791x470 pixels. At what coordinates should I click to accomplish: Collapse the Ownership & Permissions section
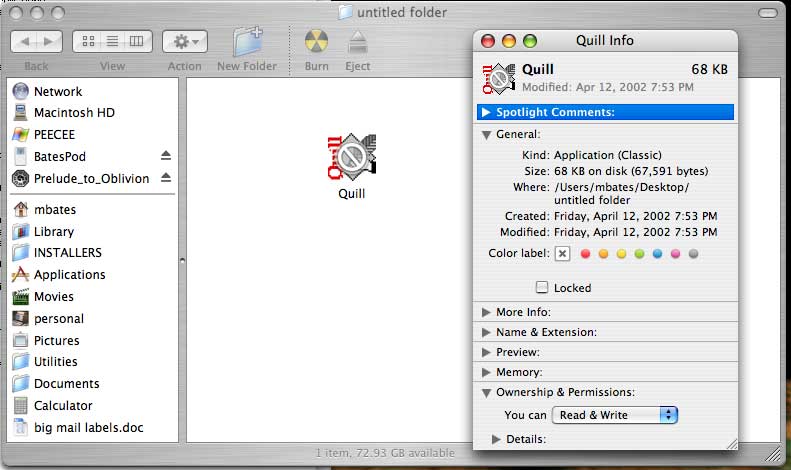pyautogui.click(x=486, y=393)
